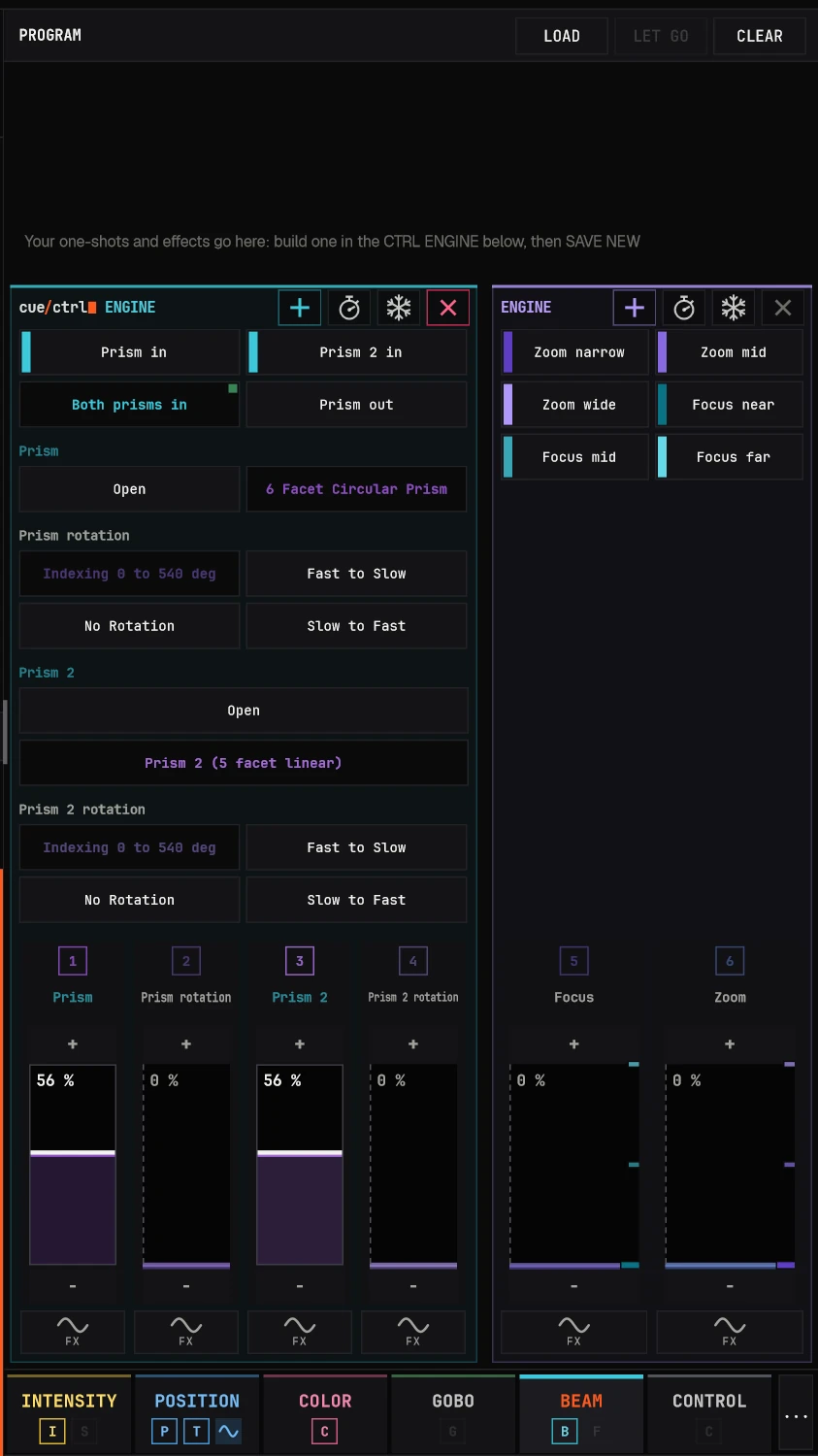818x1456 pixels.
Task: Select Zoom narrow preset
Action: tap(574, 352)
